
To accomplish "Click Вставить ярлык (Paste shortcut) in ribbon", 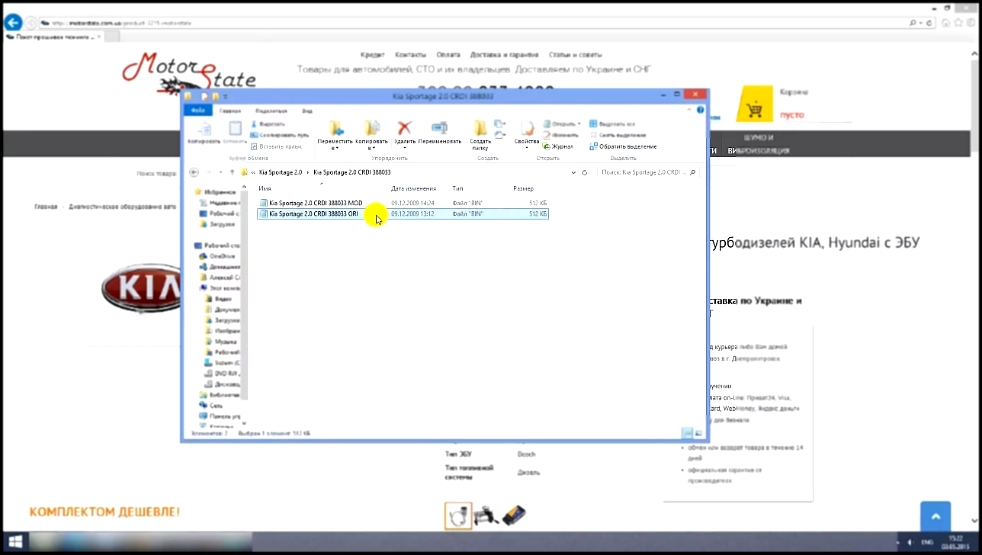I will coord(276,146).
